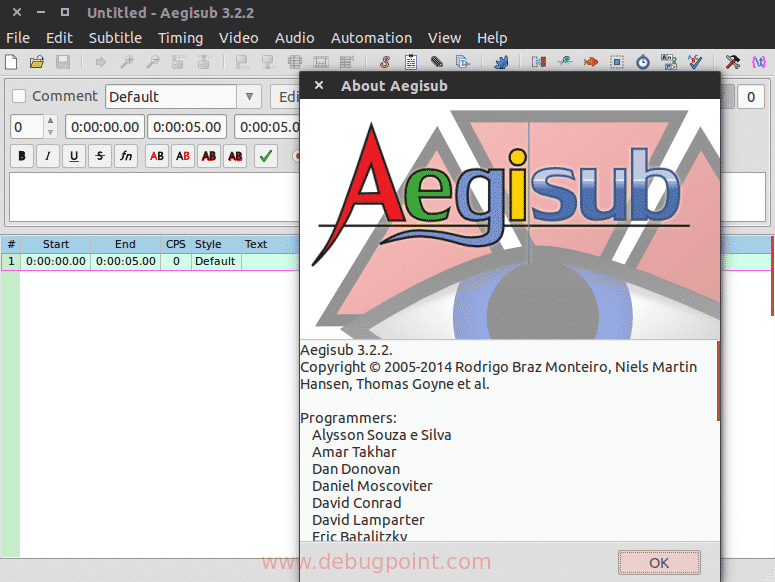Viewport: 775px width, 582px height.
Task: Click the Default style cell in row 1
Action: pos(215,261)
